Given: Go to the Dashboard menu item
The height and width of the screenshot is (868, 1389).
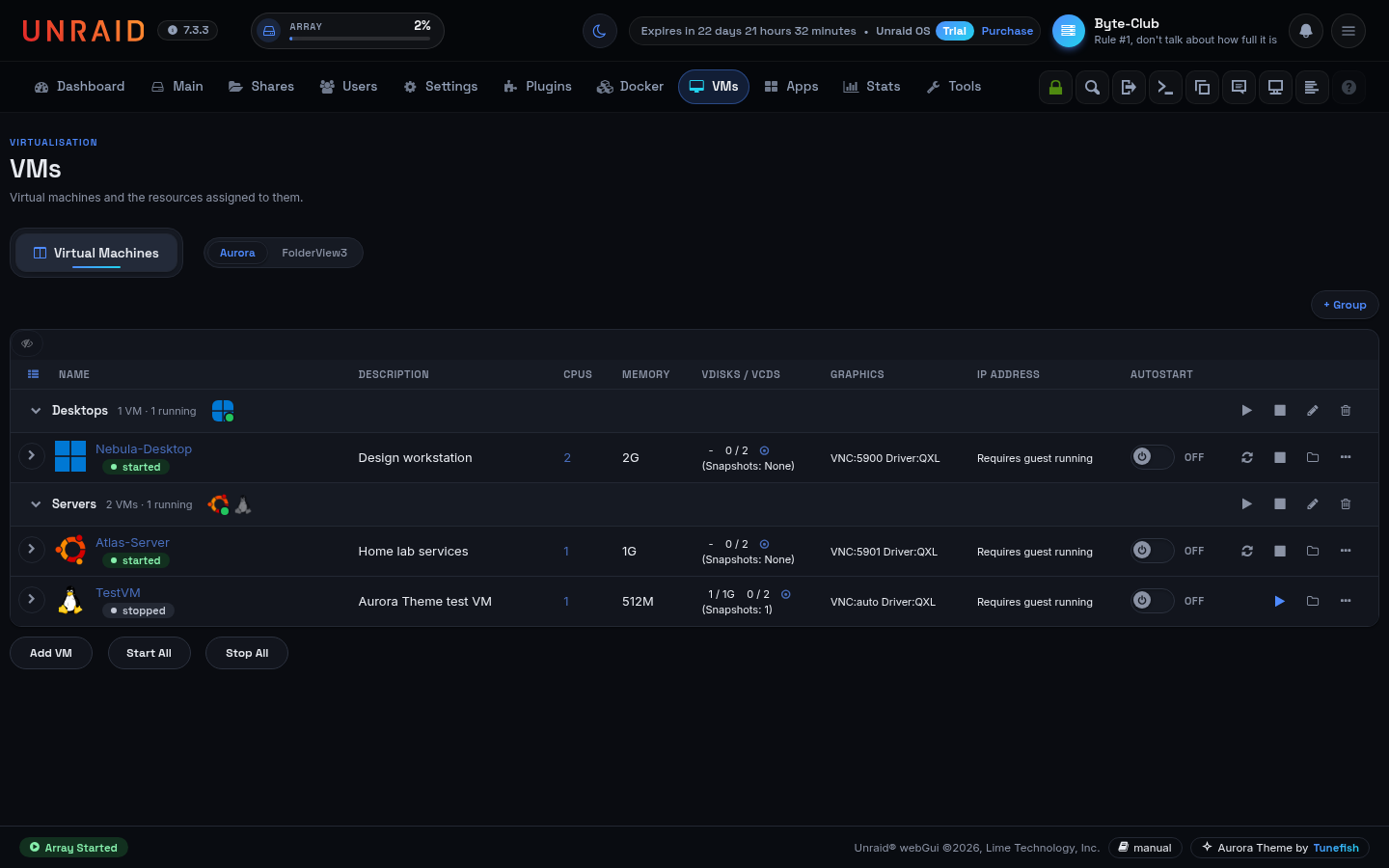Looking at the screenshot, I should 80,87.
